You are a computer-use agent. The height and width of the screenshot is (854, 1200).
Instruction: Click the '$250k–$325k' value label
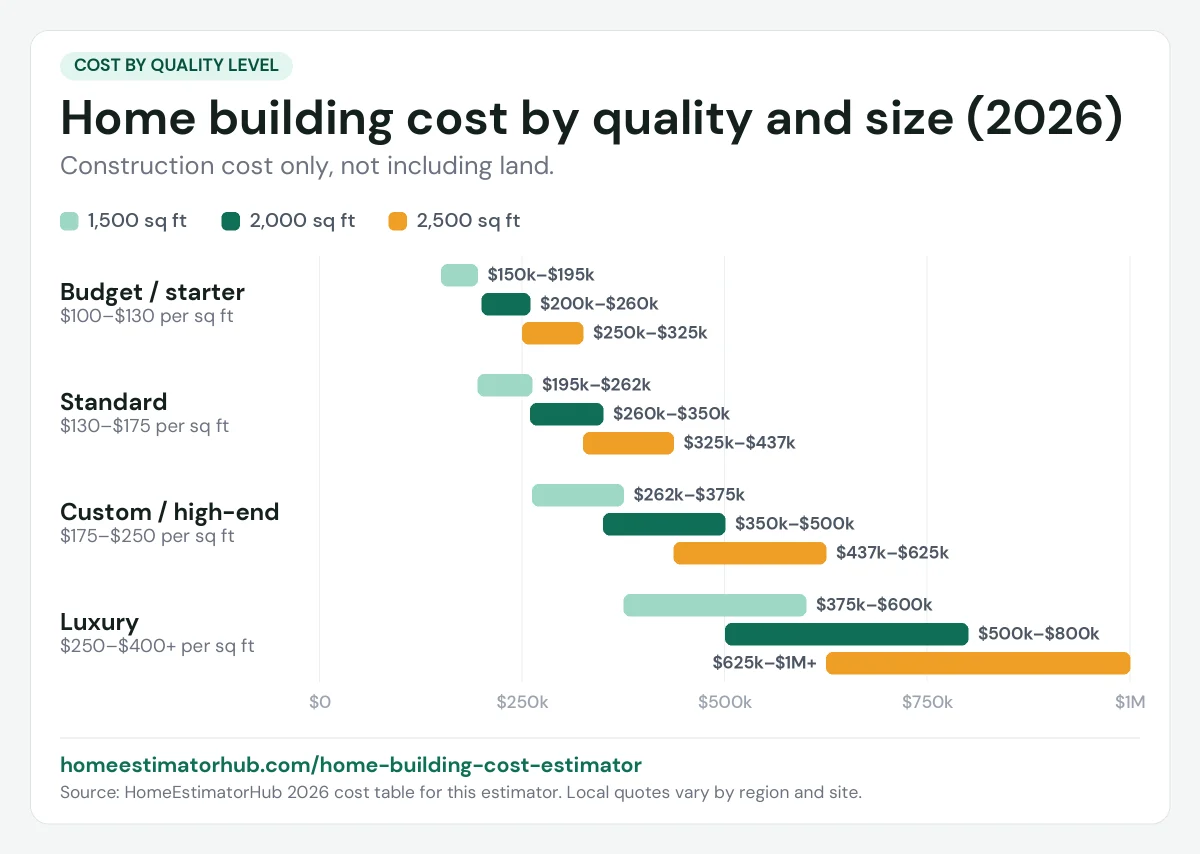tap(650, 333)
